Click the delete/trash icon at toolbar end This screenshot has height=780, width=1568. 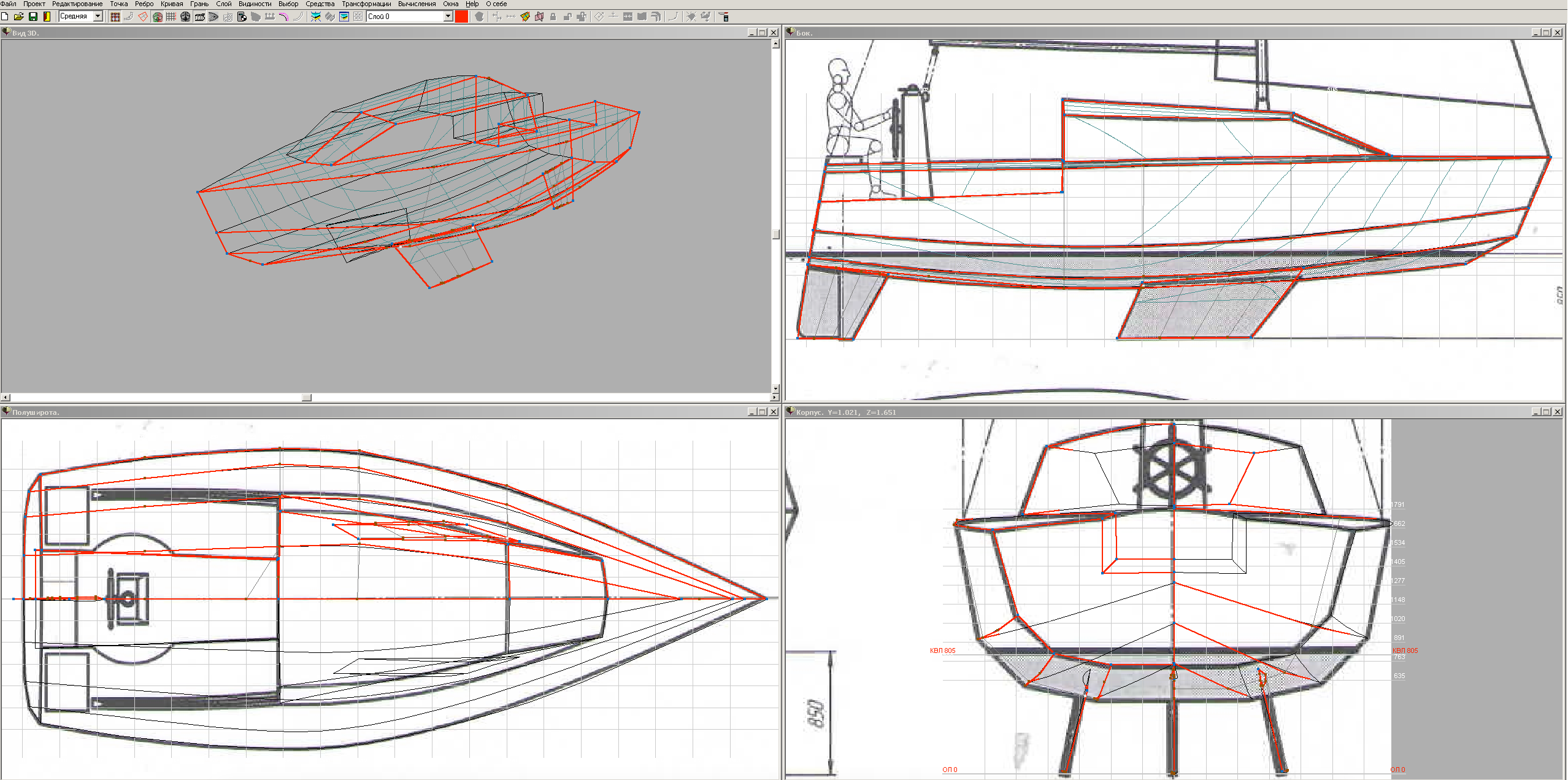724,17
